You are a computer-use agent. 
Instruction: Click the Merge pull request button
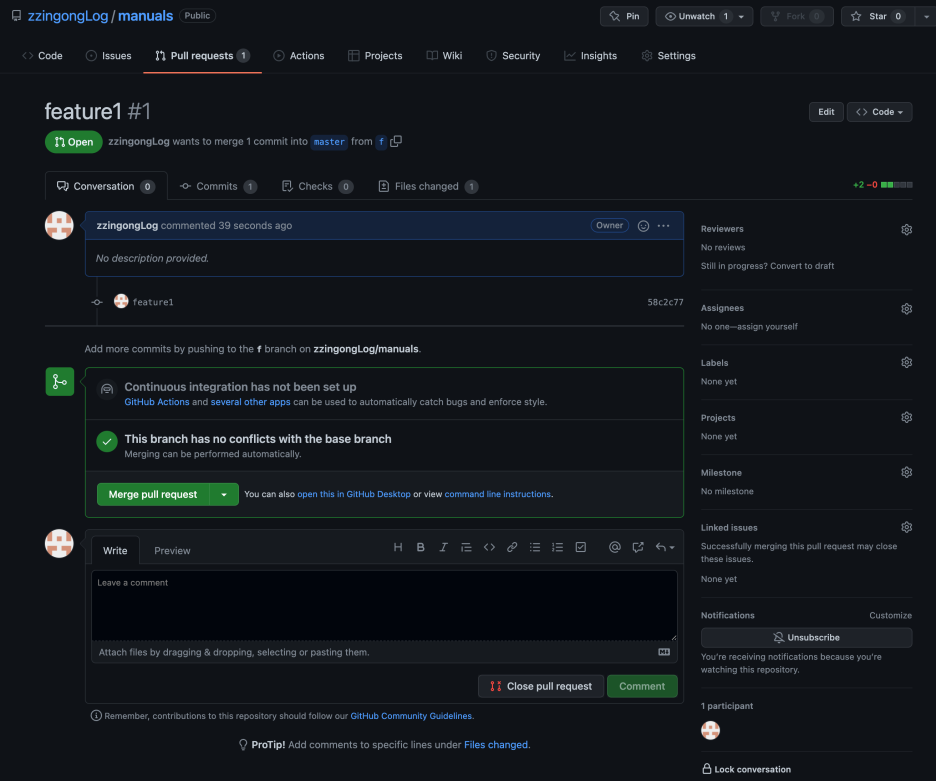153,494
